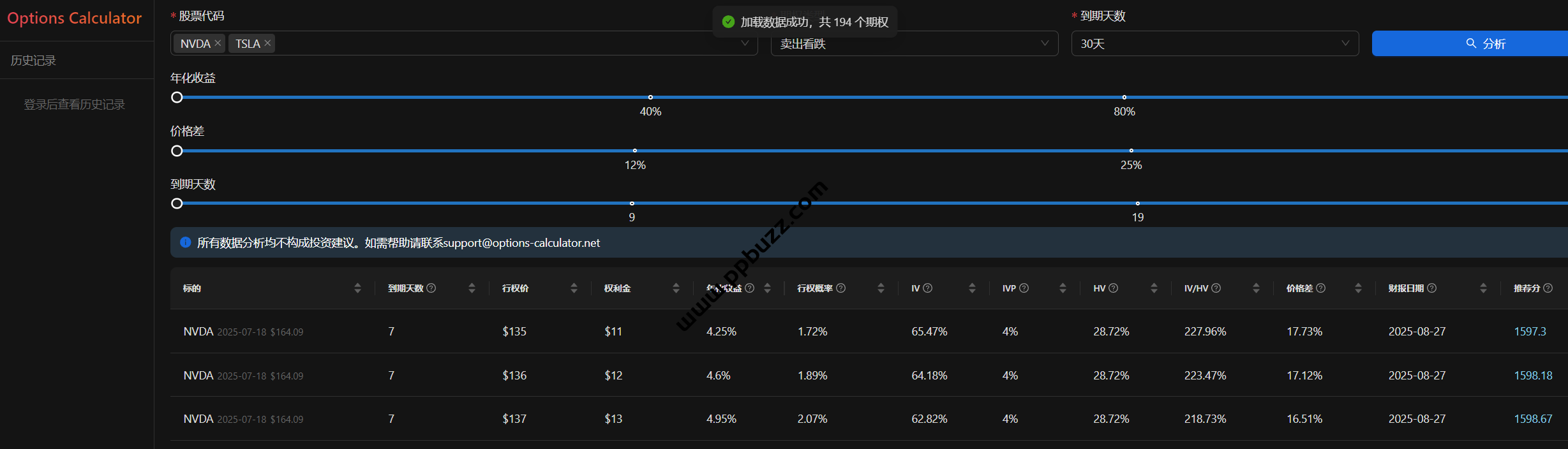Screen dimensions: 1568x449
Task: Grab the 到期天数 filter slider handle
Action: click(x=177, y=203)
